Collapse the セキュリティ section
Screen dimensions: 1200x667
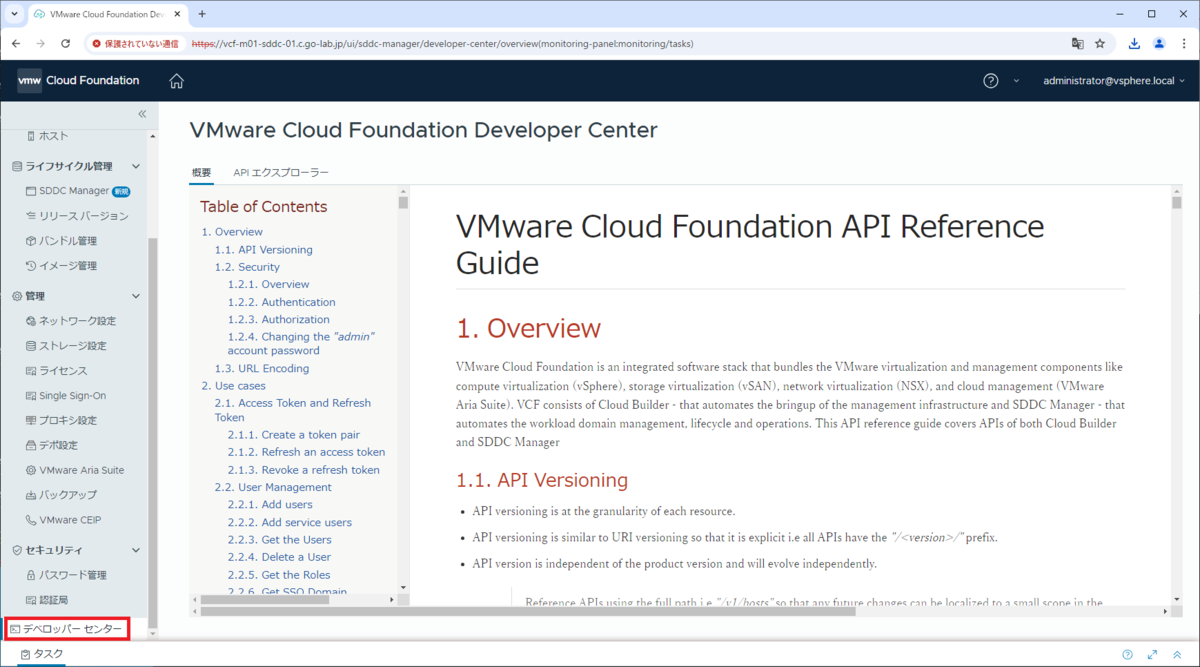136,550
